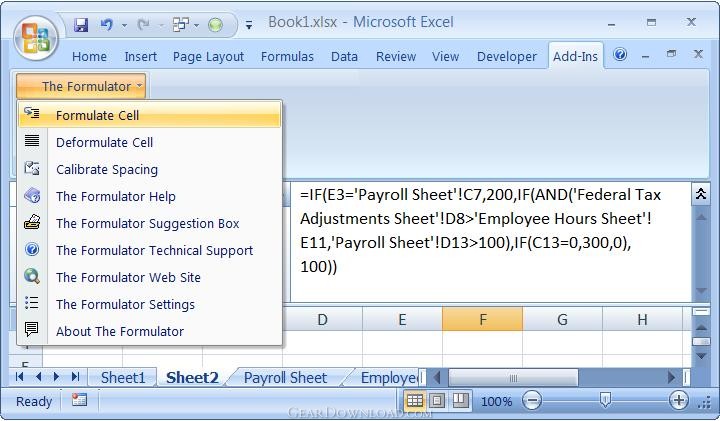720x421 pixels.
Task: Click the Undo arrow icon
Action: click(x=107, y=24)
